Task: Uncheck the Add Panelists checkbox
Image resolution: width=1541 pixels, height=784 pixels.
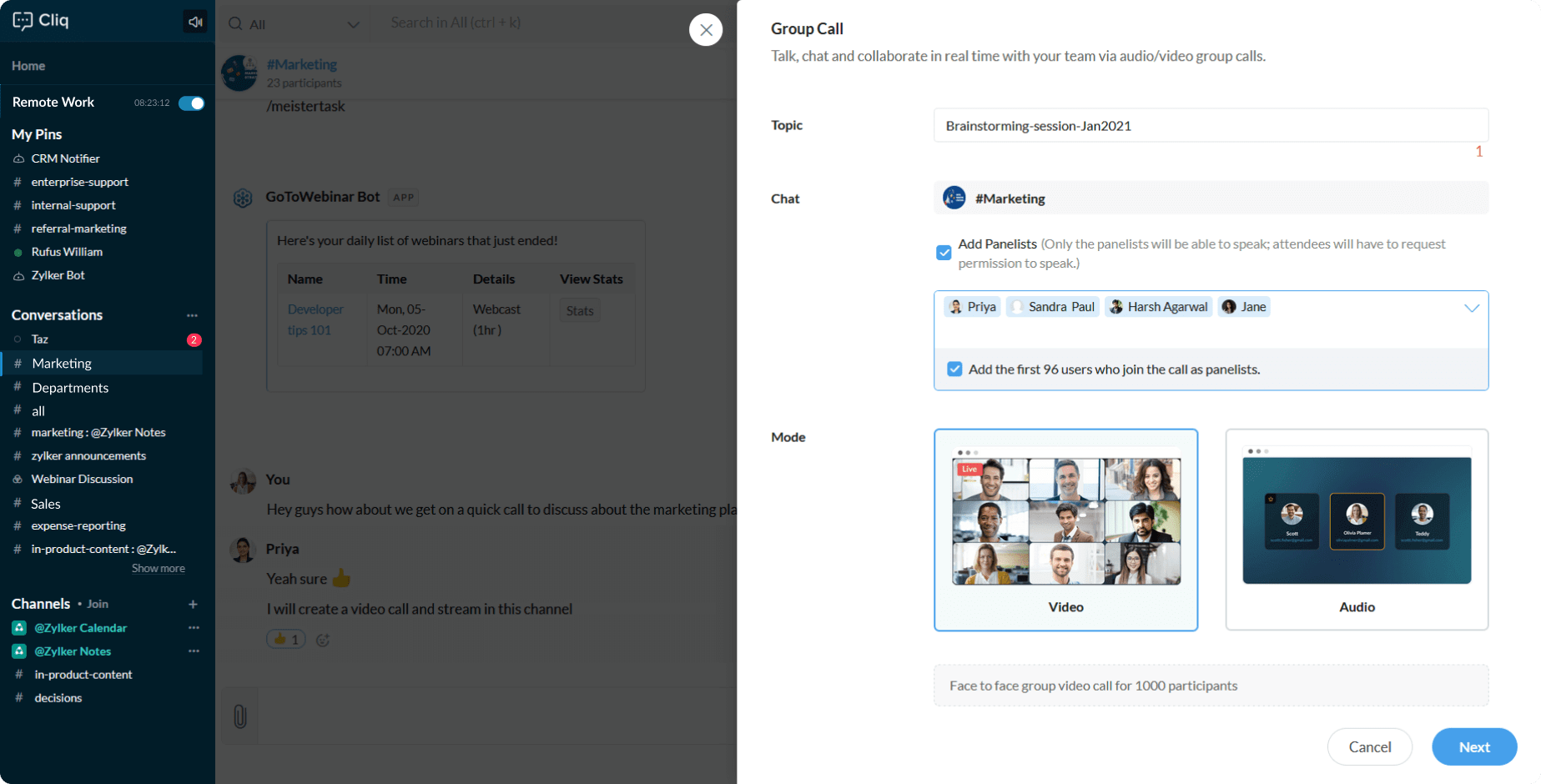Action: coord(944,253)
